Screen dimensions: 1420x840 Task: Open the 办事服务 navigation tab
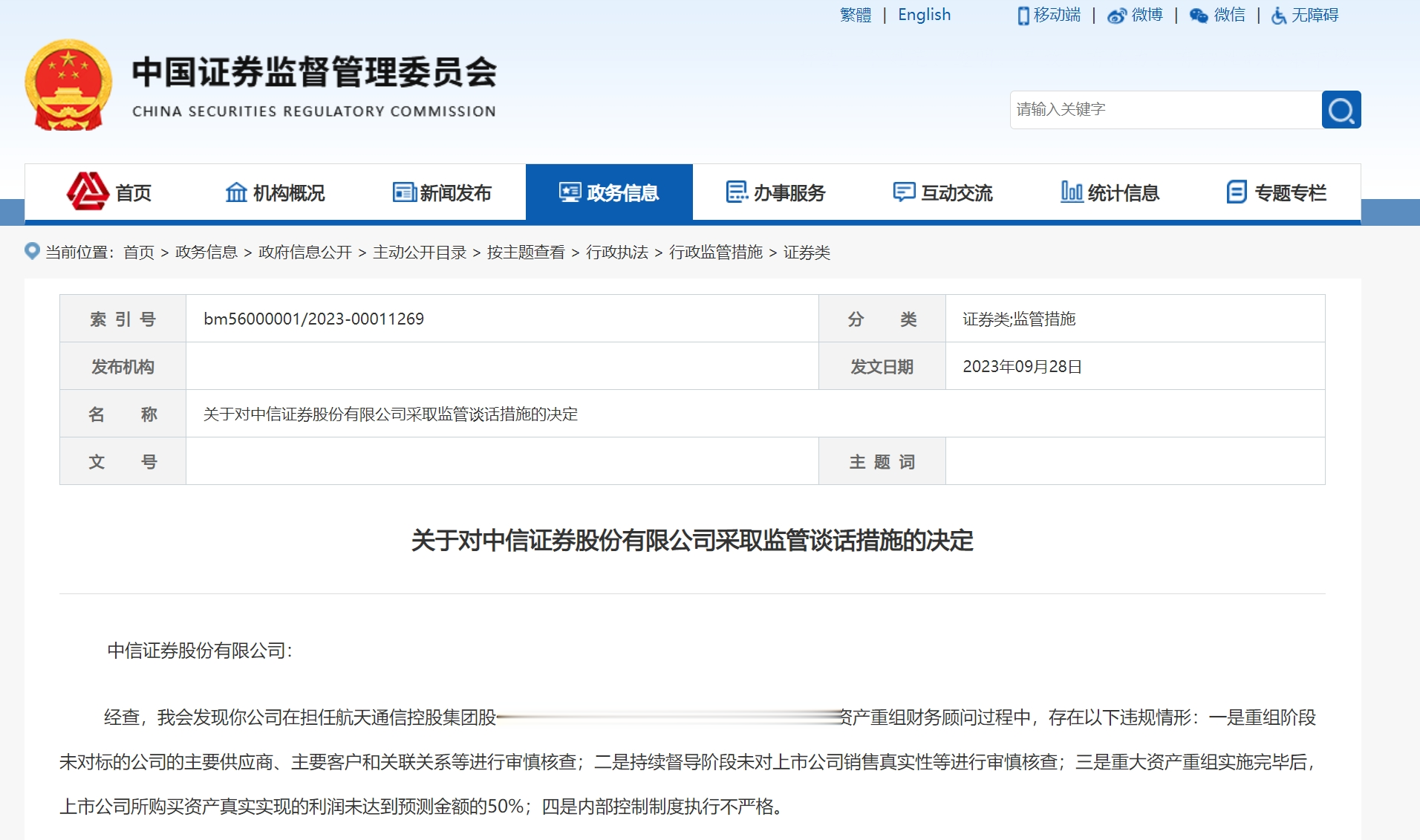776,192
